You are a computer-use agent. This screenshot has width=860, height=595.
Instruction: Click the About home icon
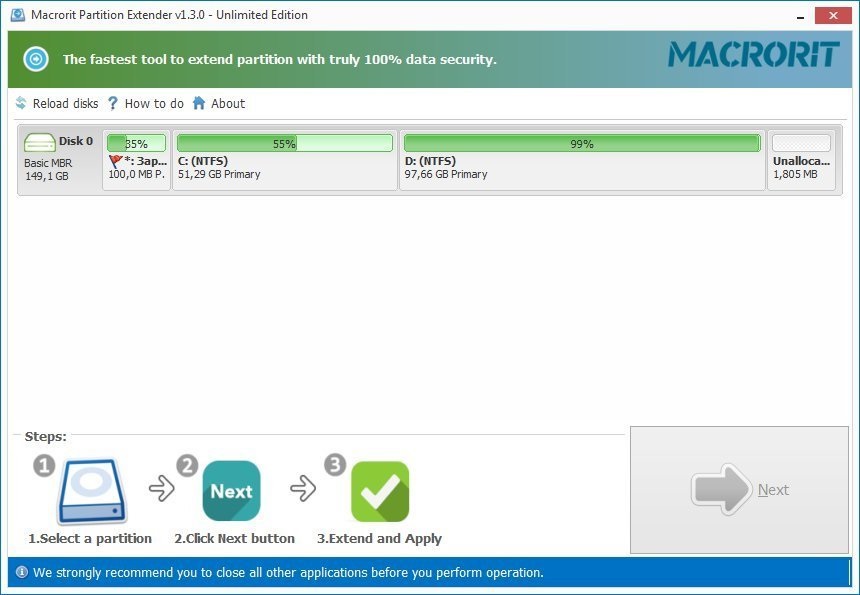click(x=199, y=103)
